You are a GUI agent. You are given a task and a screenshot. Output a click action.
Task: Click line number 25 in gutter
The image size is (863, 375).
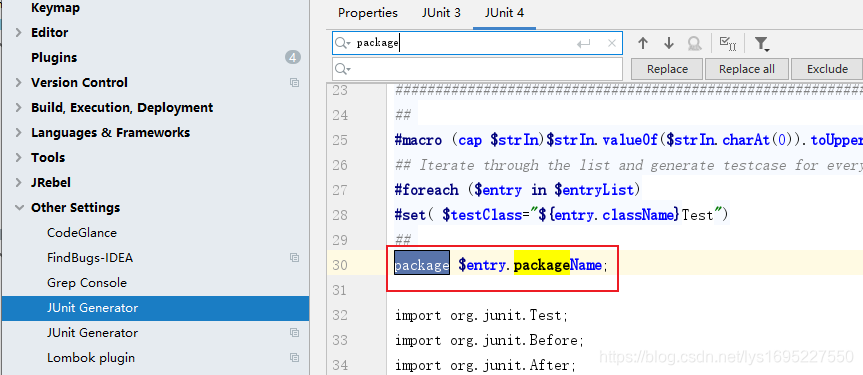340,140
